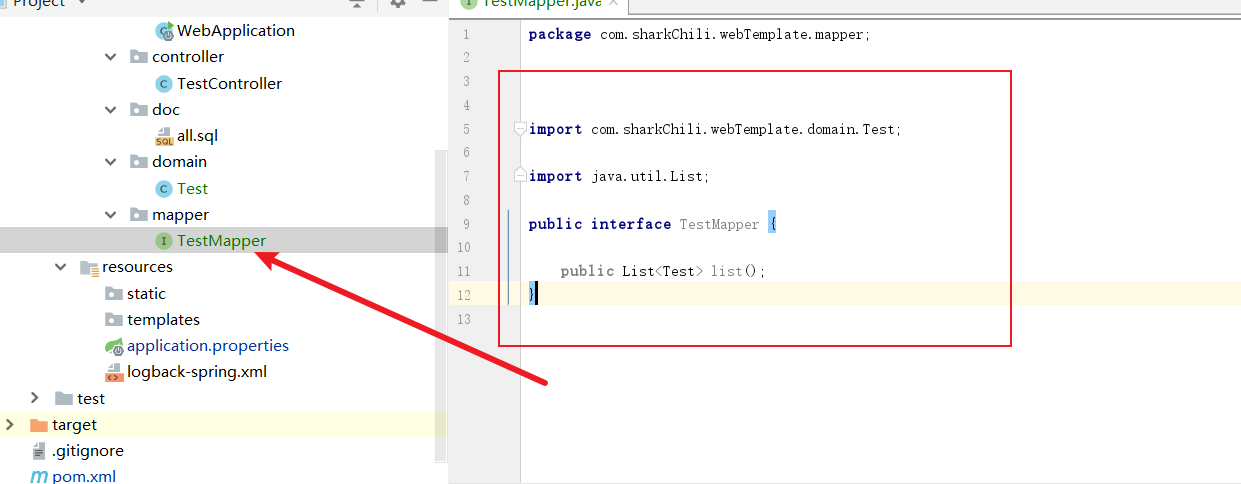Viewport: 1241px width, 484px height.
Task: Click the TestMapper interface icon
Action: 163,241
